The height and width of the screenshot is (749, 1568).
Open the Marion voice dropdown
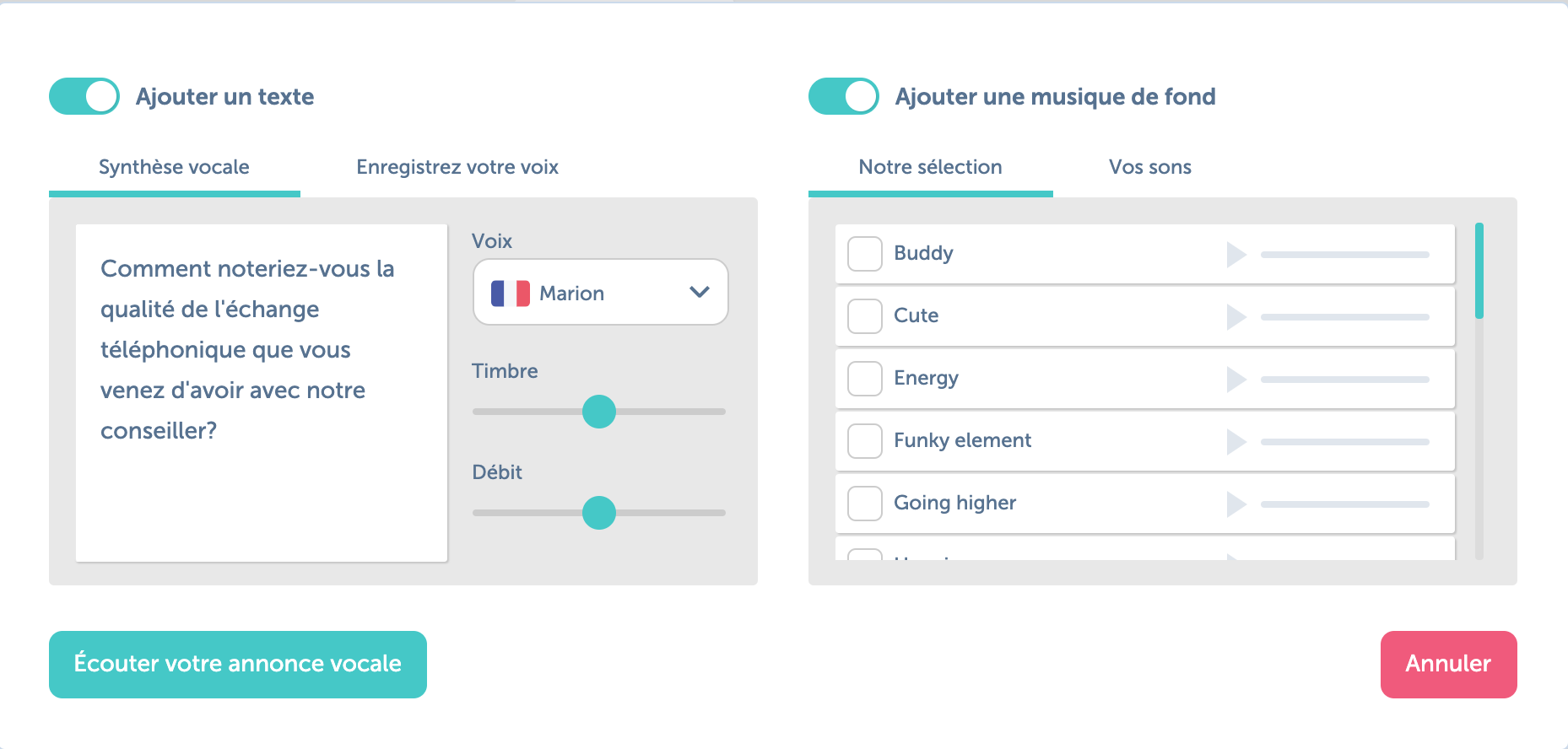coord(601,292)
